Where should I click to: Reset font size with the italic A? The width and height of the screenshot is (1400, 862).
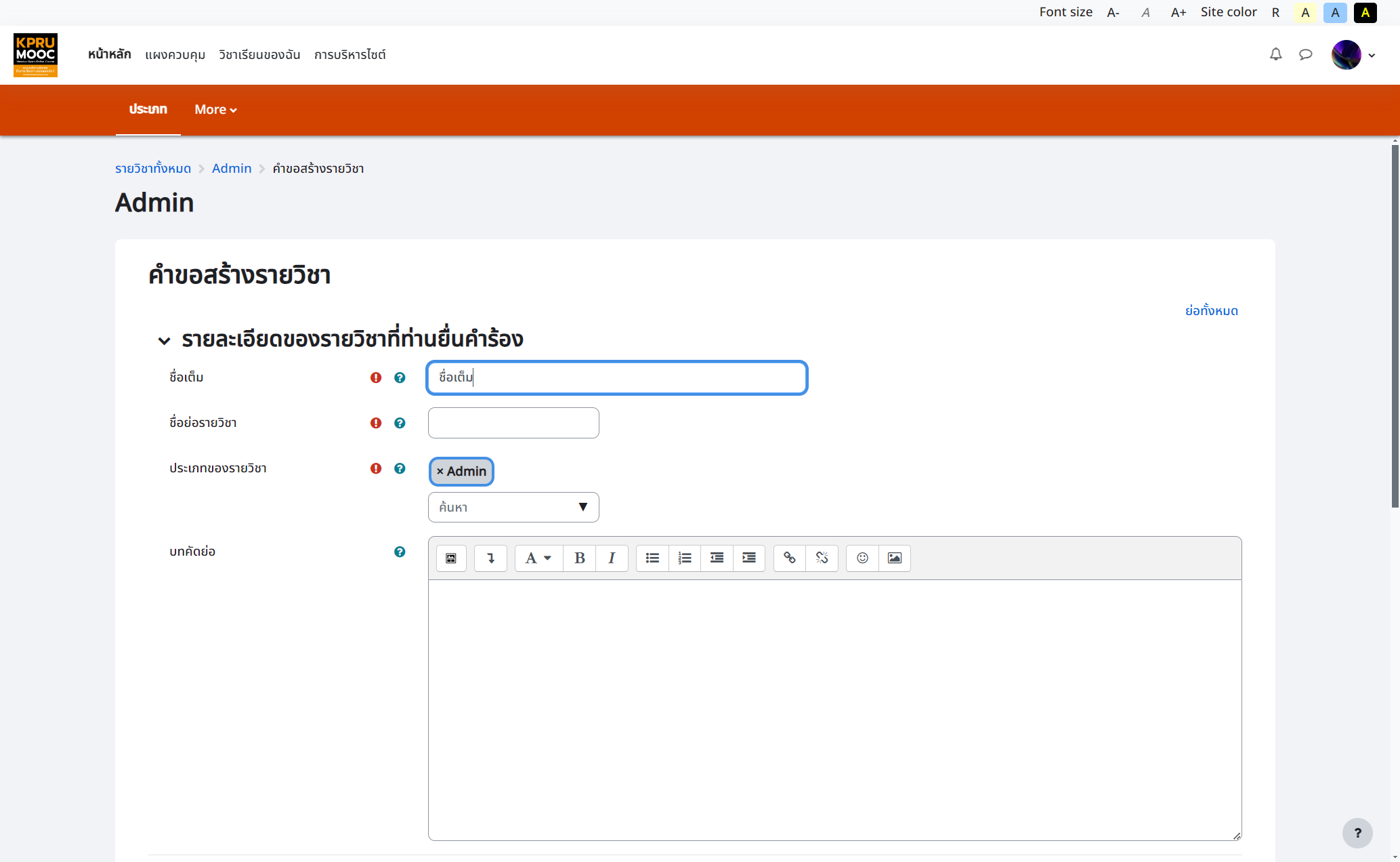[x=1145, y=12]
